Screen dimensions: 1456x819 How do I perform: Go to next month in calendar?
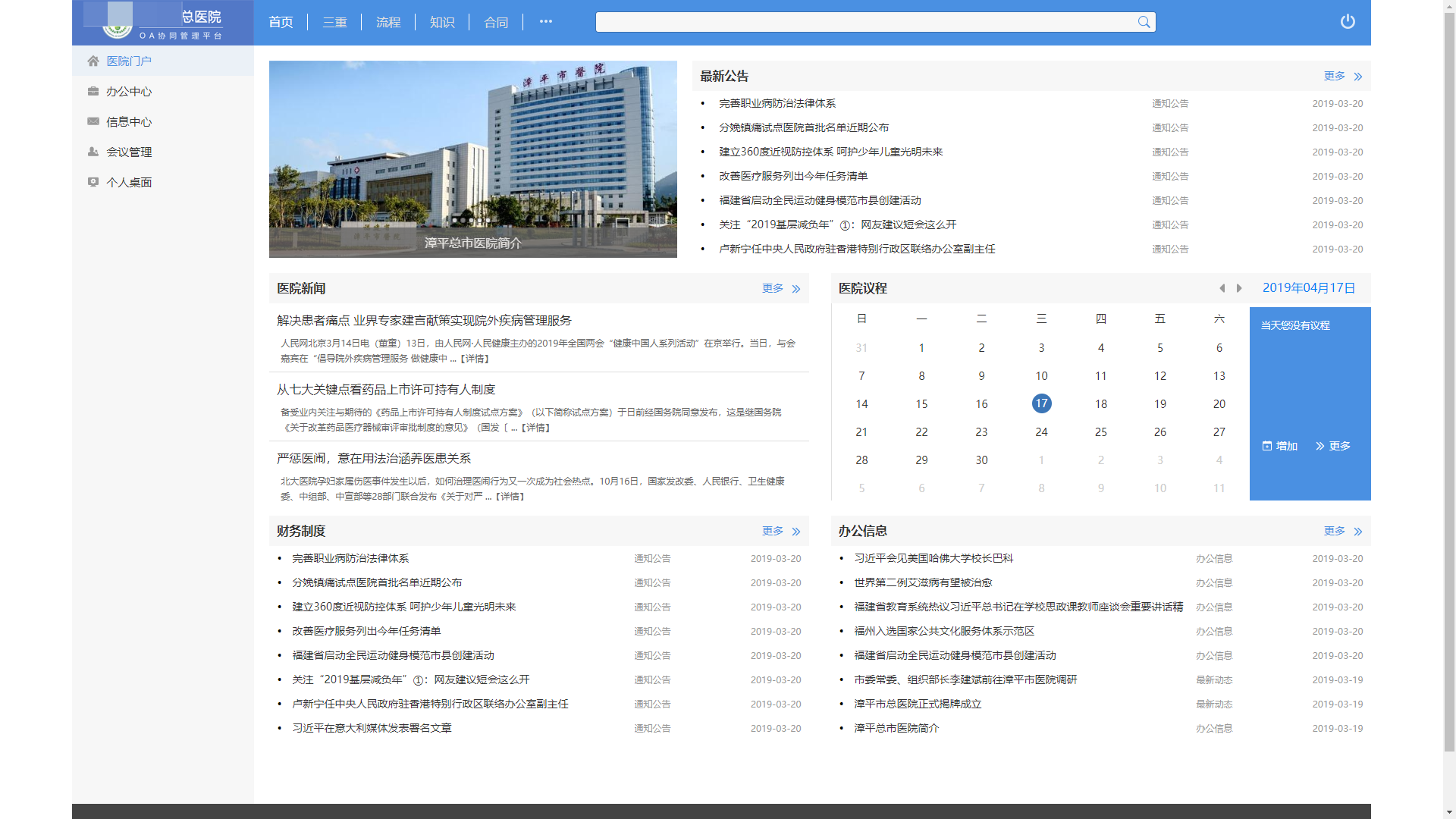point(1239,288)
